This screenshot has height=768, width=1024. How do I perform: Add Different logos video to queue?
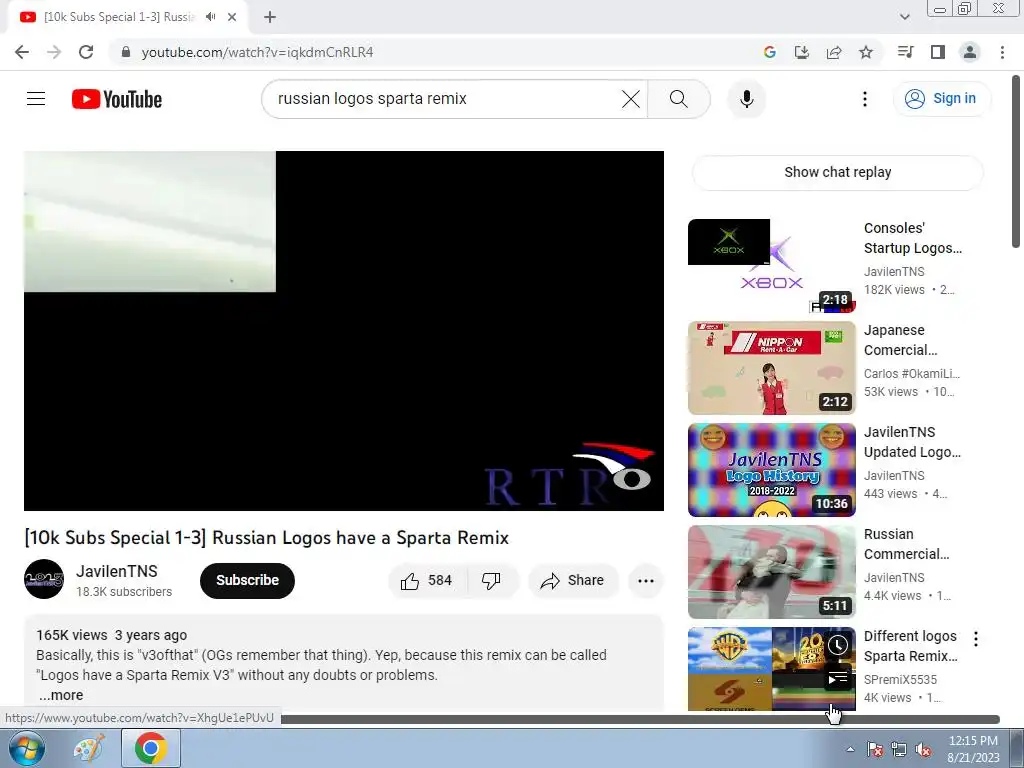[838, 679]
